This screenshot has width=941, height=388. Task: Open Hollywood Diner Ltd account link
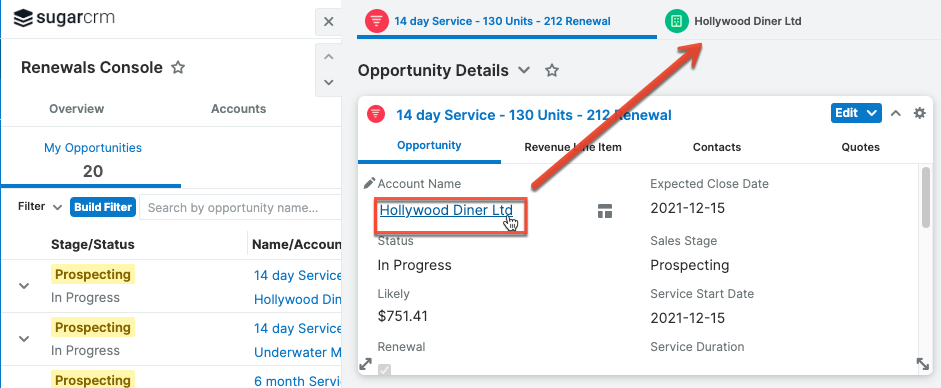pos(446,210)
